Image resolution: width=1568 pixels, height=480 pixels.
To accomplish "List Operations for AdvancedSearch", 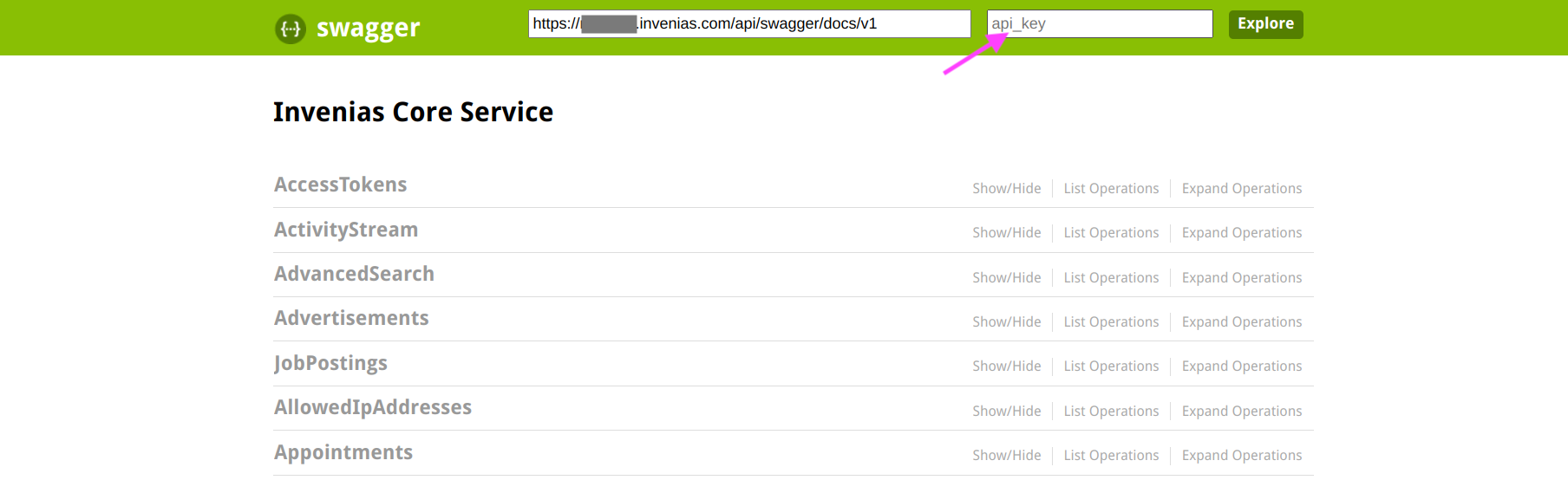I will point(1111,278).
